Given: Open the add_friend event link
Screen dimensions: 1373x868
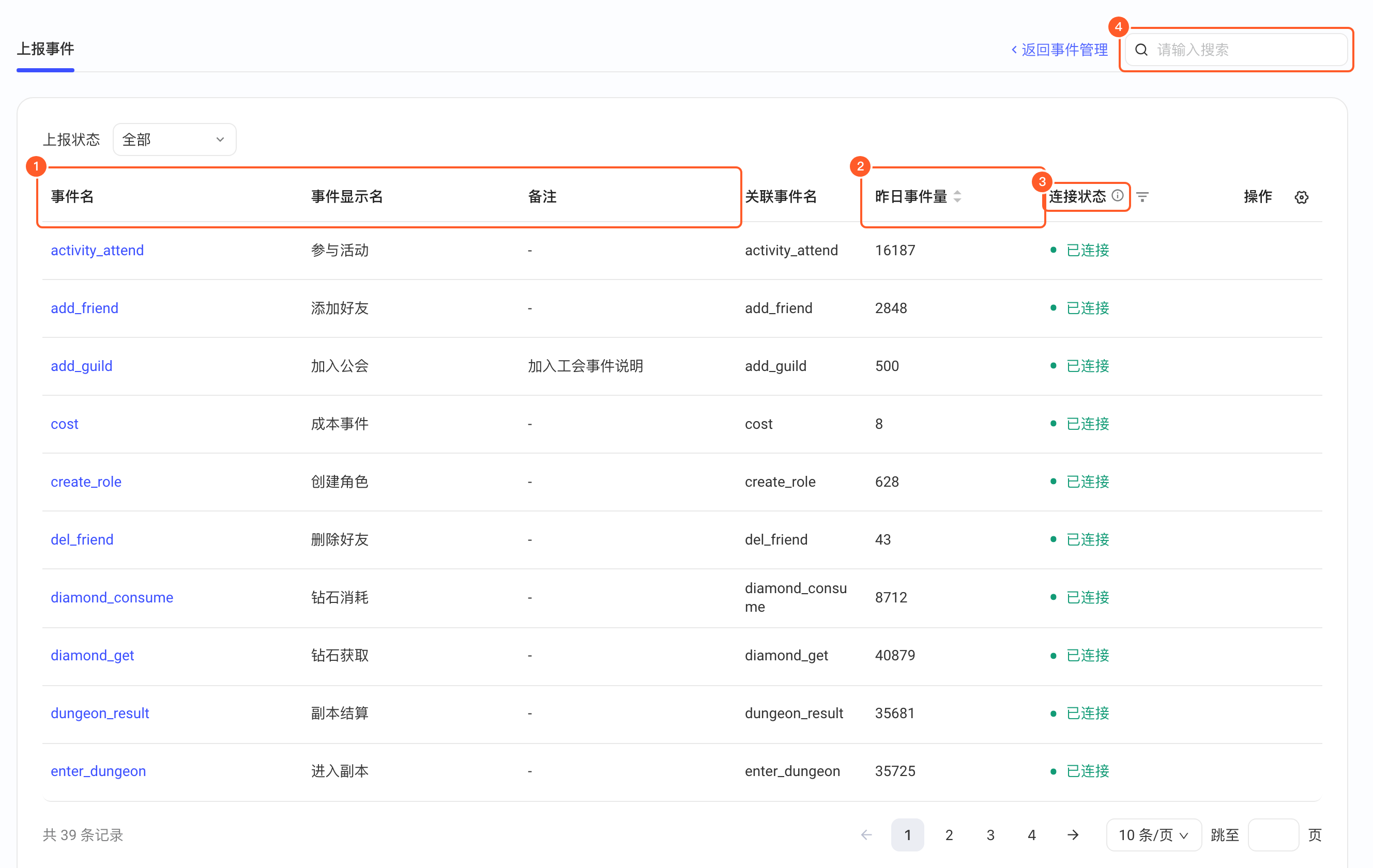Looking at the screenshot, I should 84,308.
